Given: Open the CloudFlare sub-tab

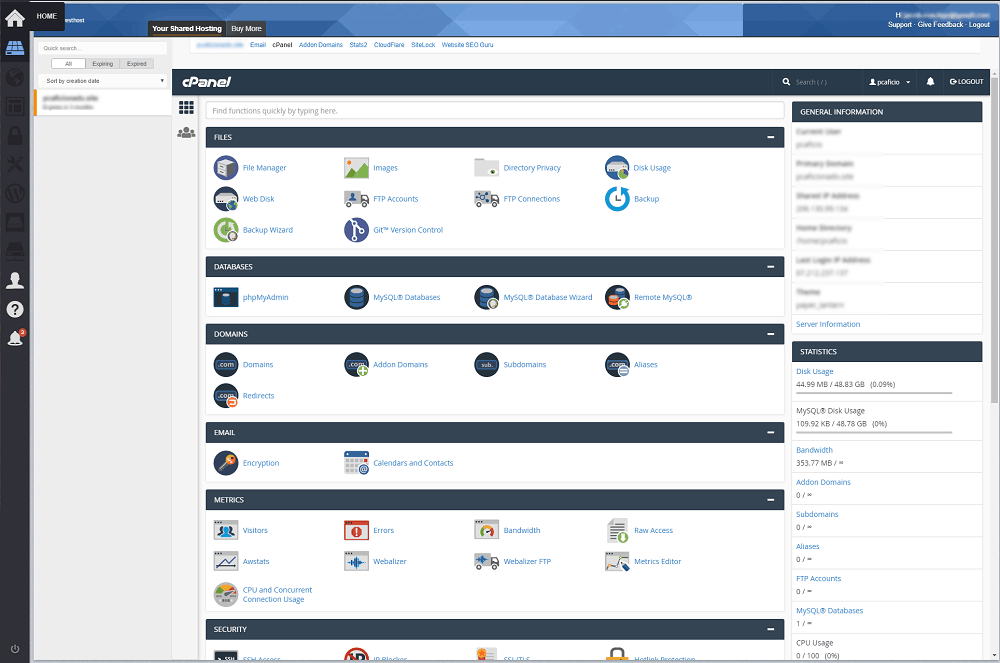Looking at the screenshot, I should [389, 45].
